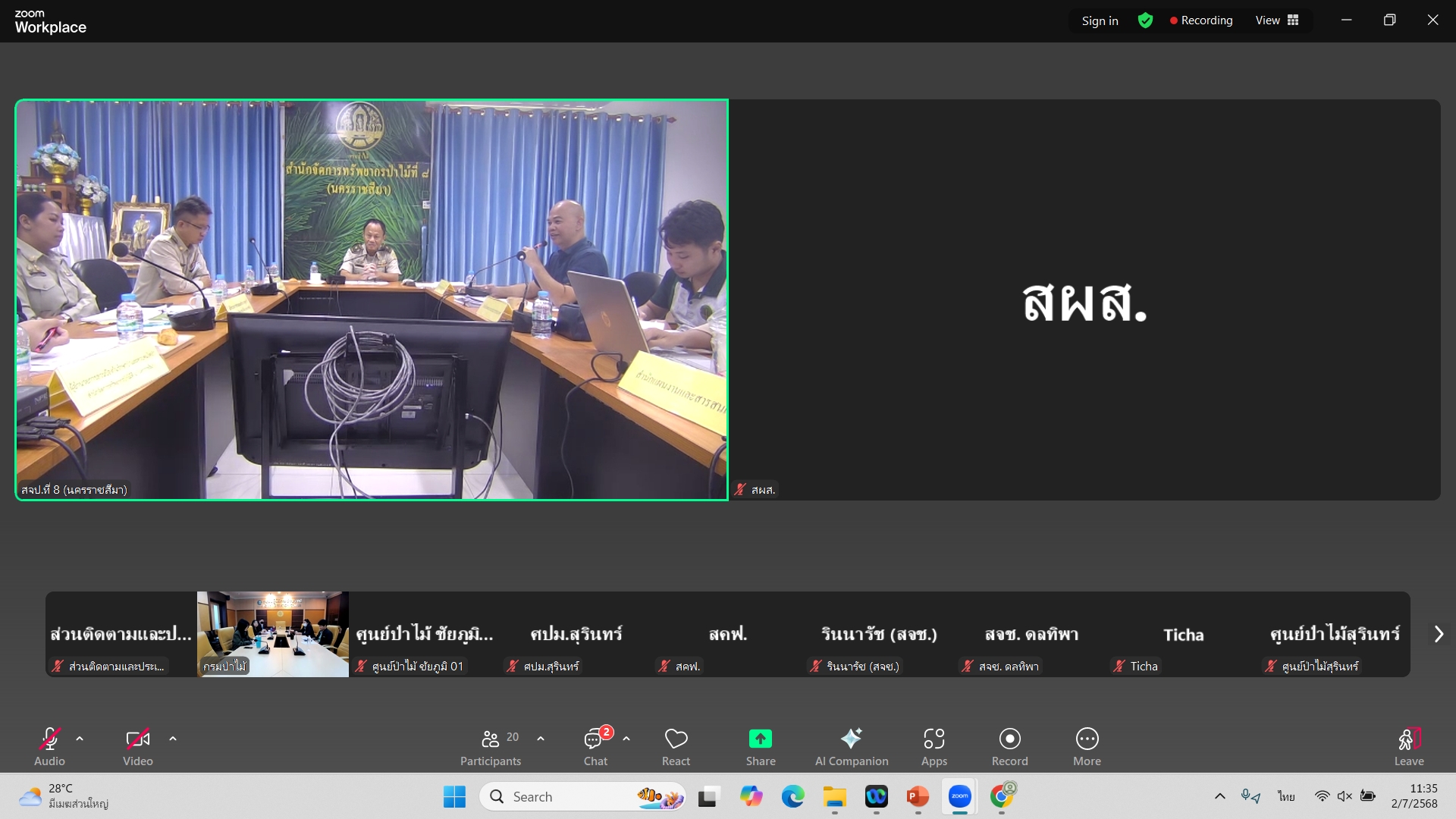Select the ส่วนติดตามและป... participant tile
This screenshot has height=819, width=1456.
click(x=121, y=634)
